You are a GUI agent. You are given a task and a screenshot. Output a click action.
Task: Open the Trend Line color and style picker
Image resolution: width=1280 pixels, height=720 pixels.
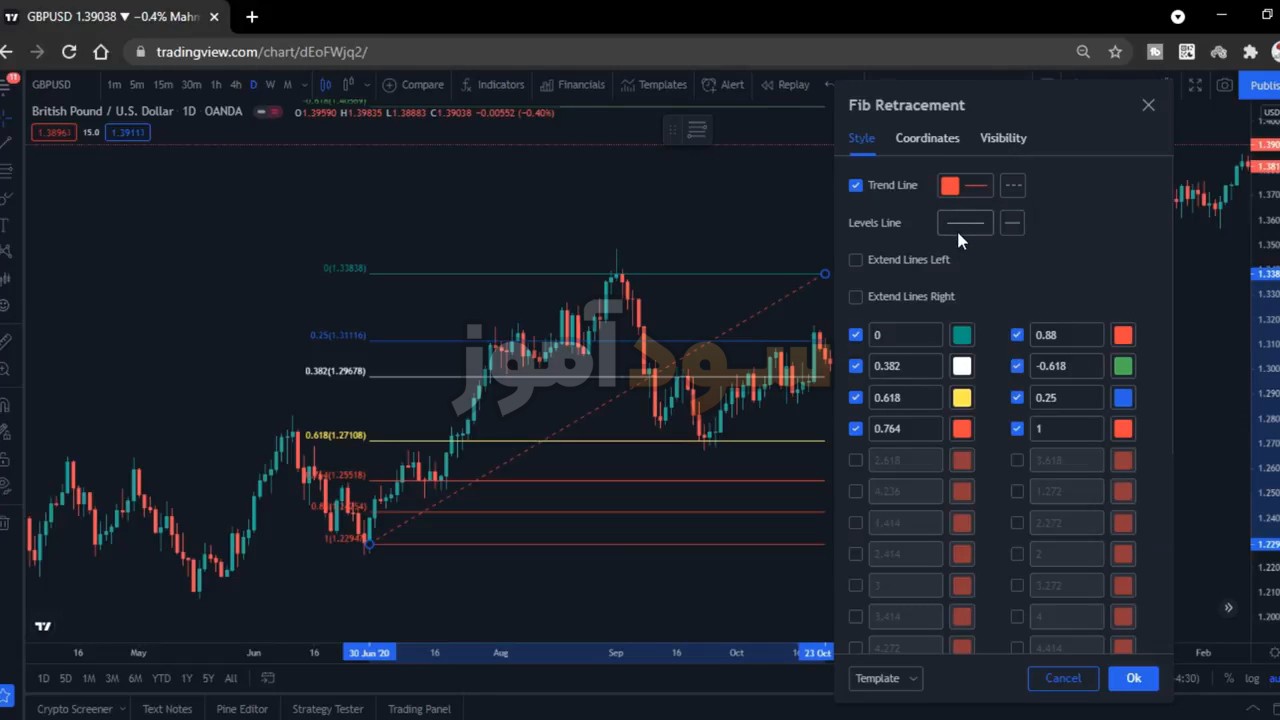click(965, 185)
